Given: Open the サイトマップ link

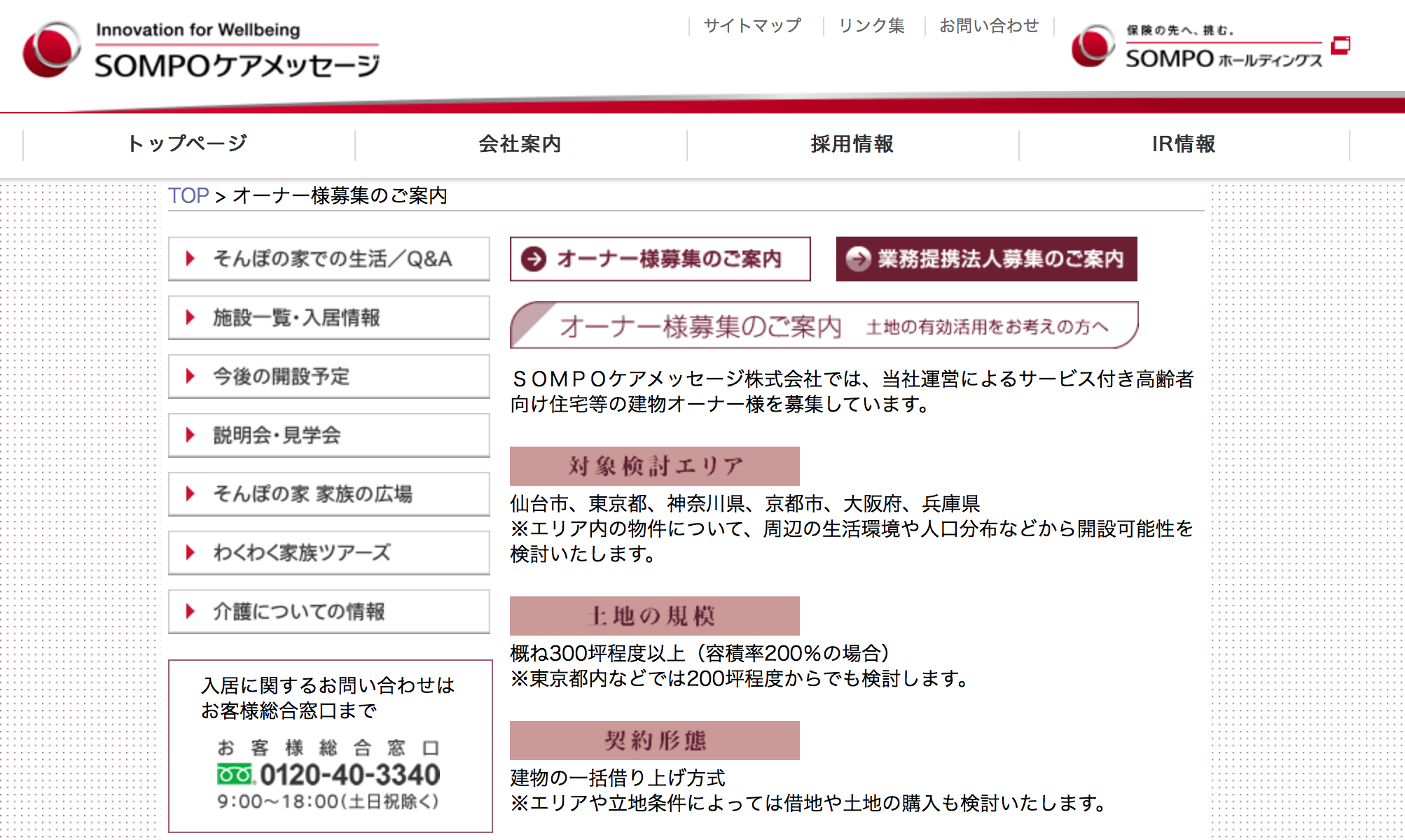Looking at the screenshot, I should (752, 26).
